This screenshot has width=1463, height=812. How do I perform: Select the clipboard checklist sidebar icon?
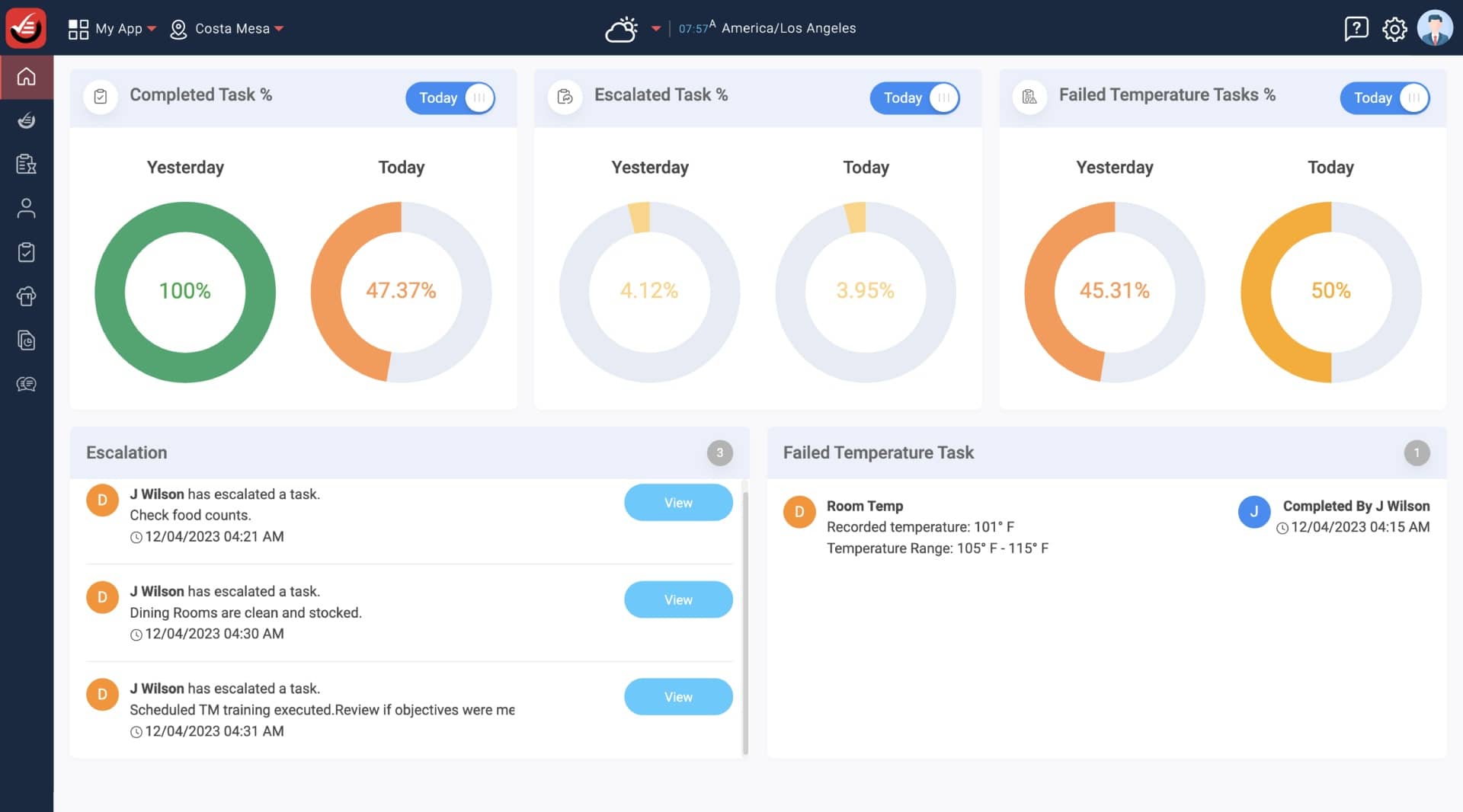[27, 252]
